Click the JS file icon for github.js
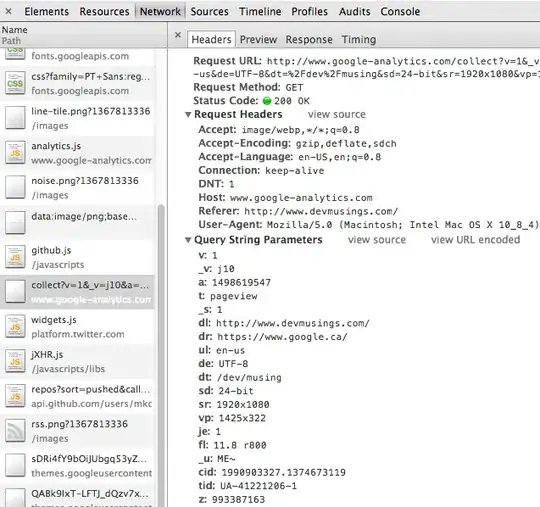Viewport: 540px width, 507px height. (x=15, y=257)
